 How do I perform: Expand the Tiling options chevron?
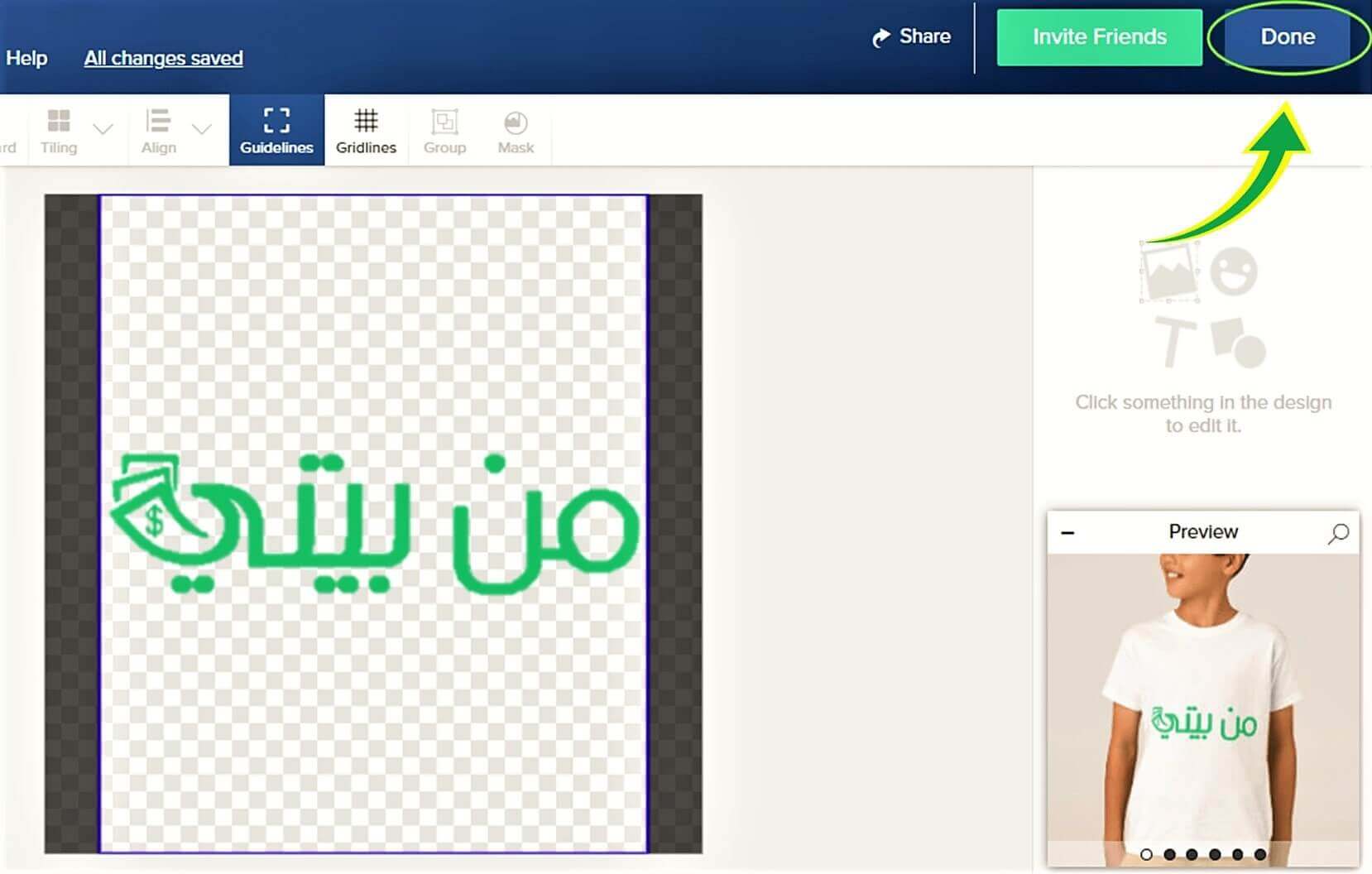[103, 128]
